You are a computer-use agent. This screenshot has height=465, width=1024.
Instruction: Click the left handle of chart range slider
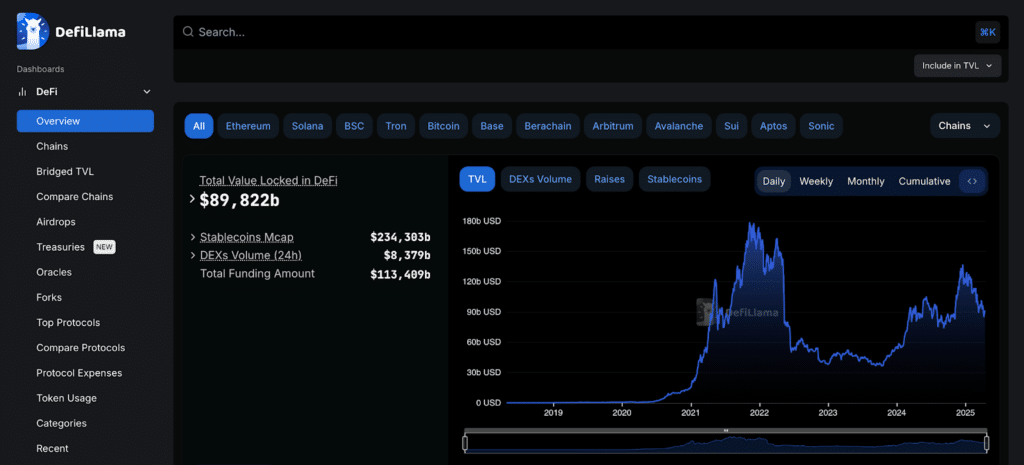[x=465, y=443]
